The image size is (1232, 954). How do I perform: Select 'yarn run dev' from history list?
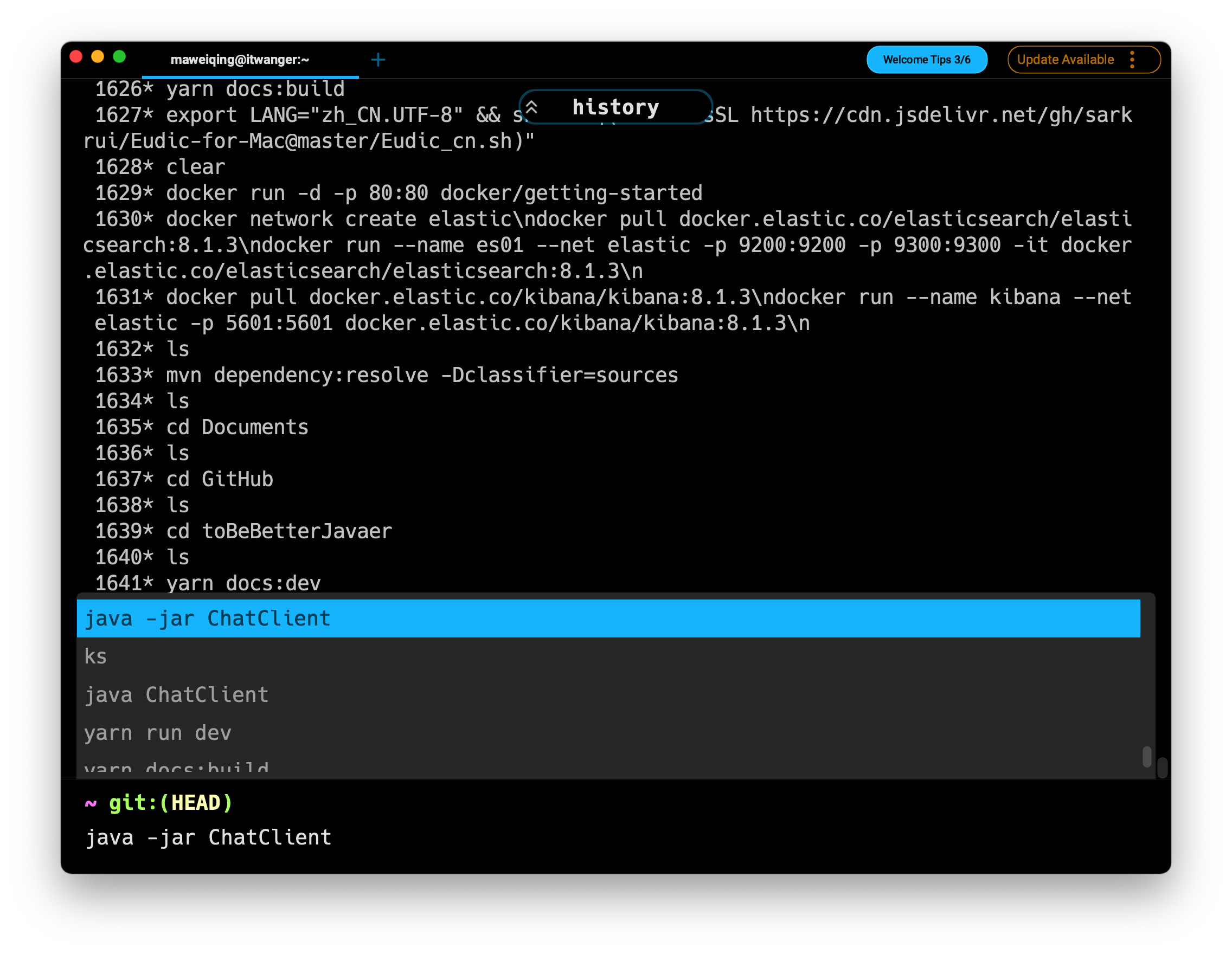[158, 733]
